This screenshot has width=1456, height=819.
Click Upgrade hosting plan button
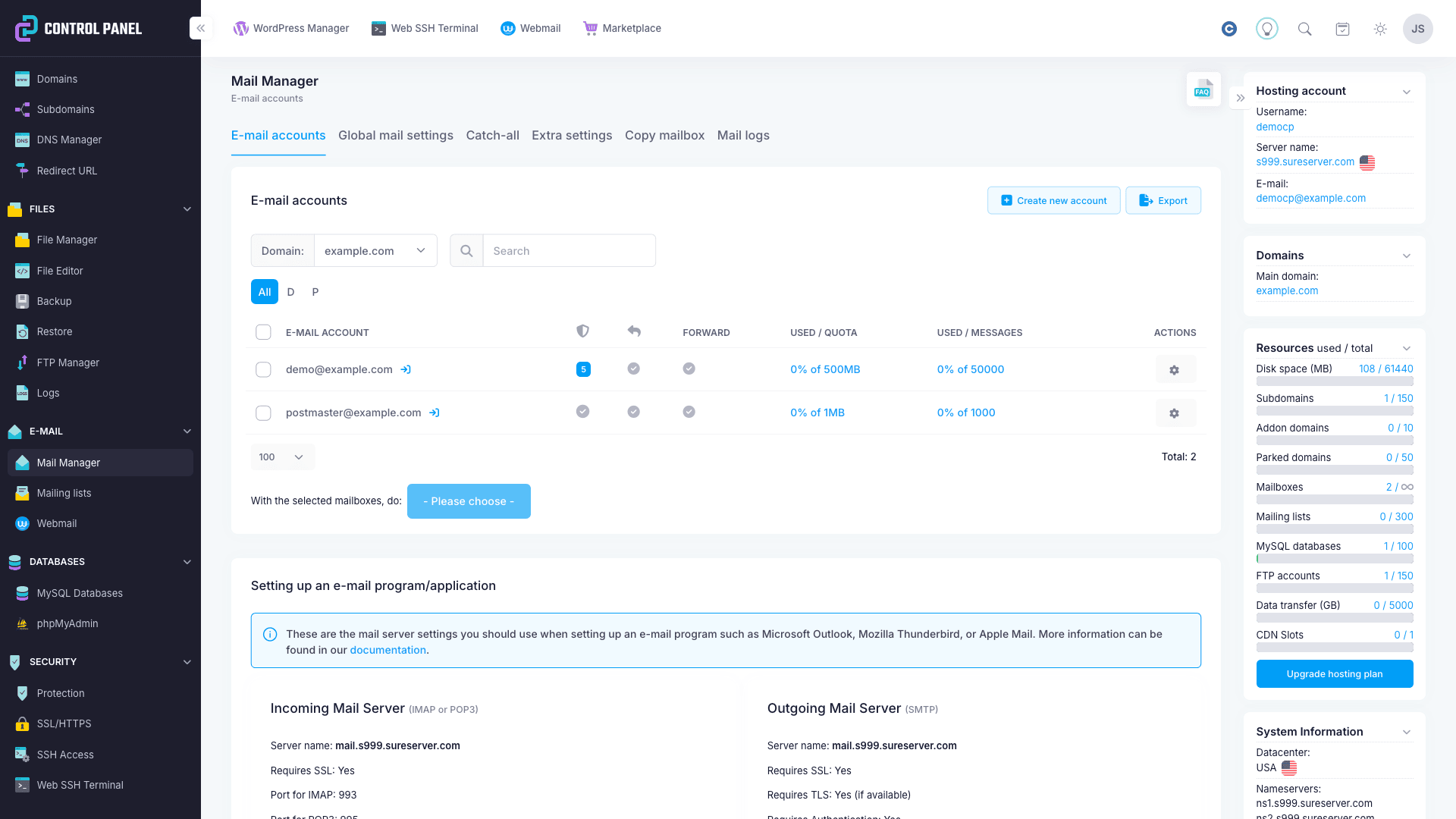point(1334,674)
